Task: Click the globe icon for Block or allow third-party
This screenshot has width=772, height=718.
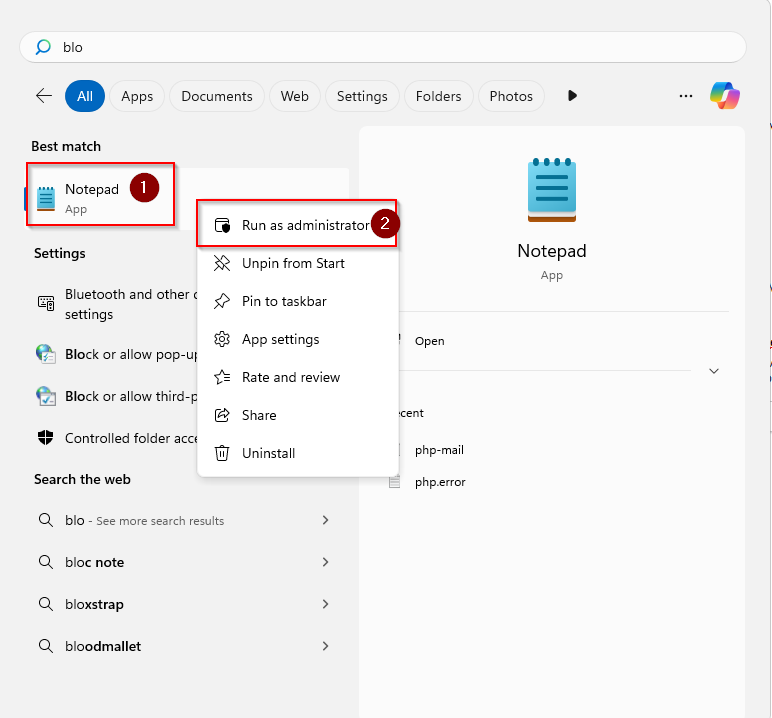Action: point(46,396)
